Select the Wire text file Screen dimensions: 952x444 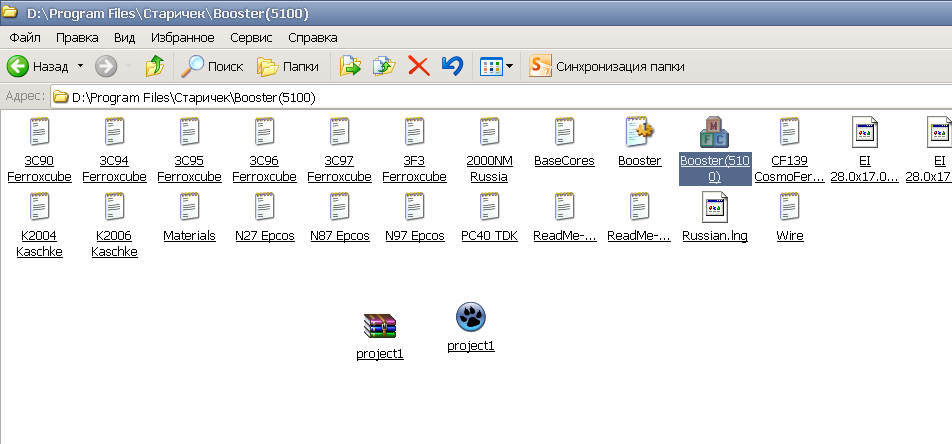[x=789, y=217]
